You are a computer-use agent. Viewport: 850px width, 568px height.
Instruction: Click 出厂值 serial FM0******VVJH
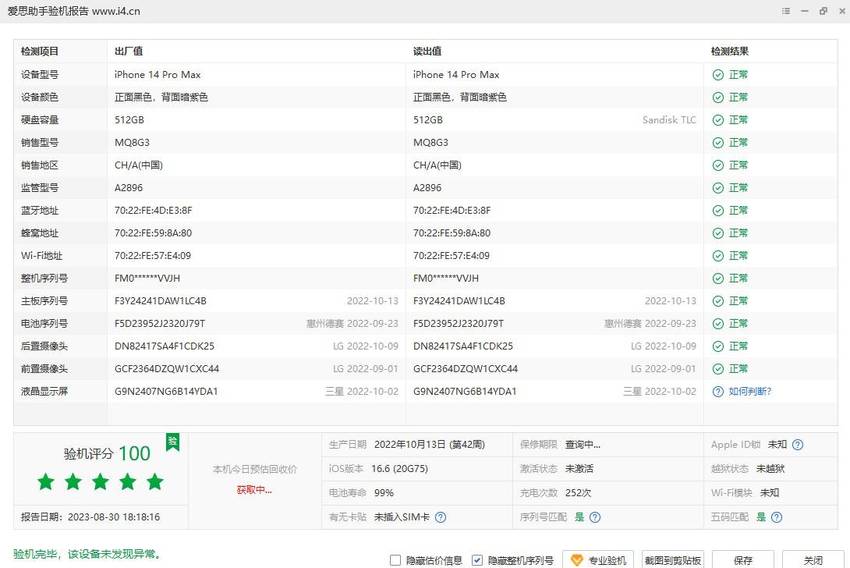tap(147, 279)
